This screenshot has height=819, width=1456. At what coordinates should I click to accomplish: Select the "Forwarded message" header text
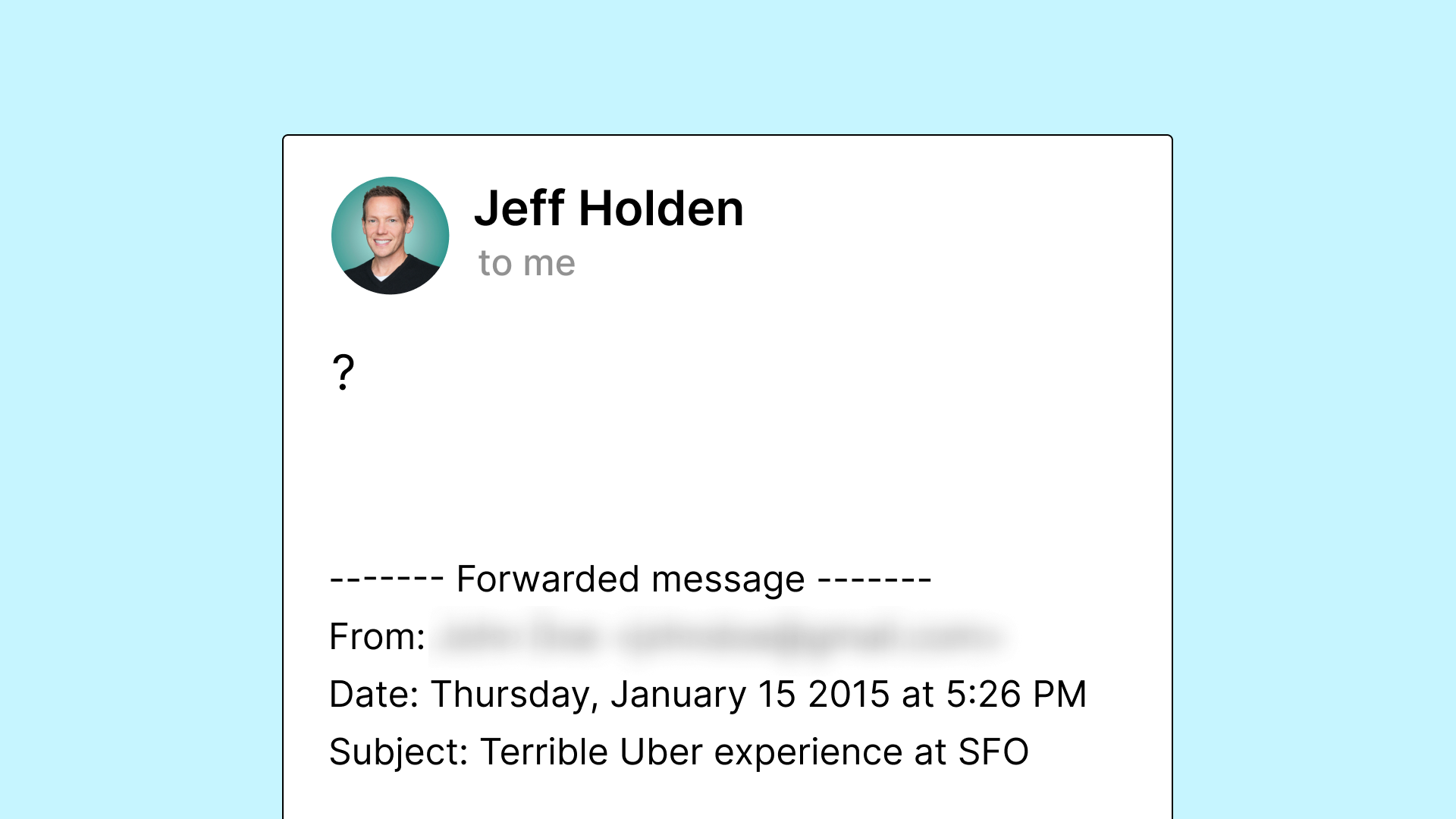630,579
